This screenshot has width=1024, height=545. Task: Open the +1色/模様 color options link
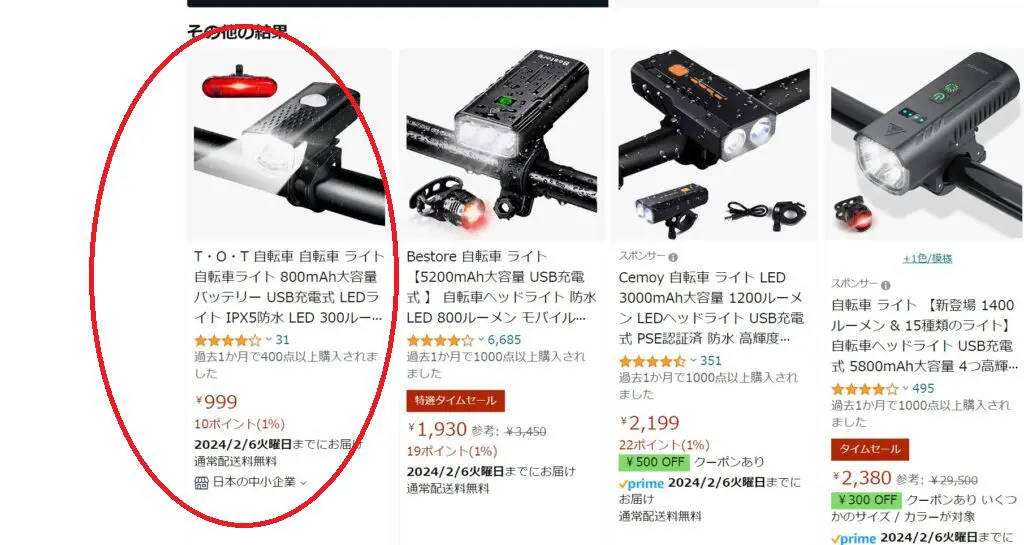pyautogui.click(x=927, y=258)
